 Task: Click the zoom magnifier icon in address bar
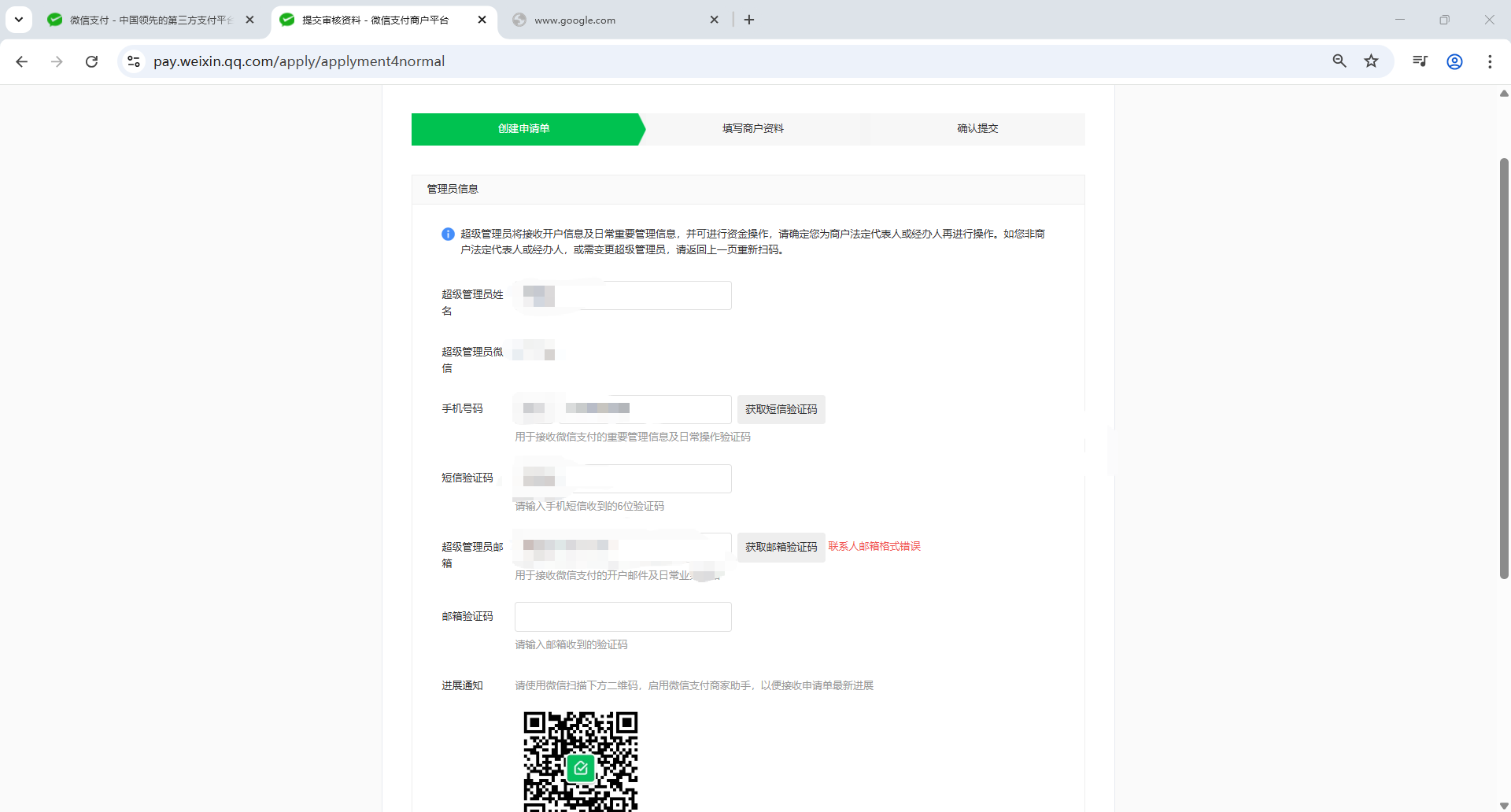tap(1339, 61)
